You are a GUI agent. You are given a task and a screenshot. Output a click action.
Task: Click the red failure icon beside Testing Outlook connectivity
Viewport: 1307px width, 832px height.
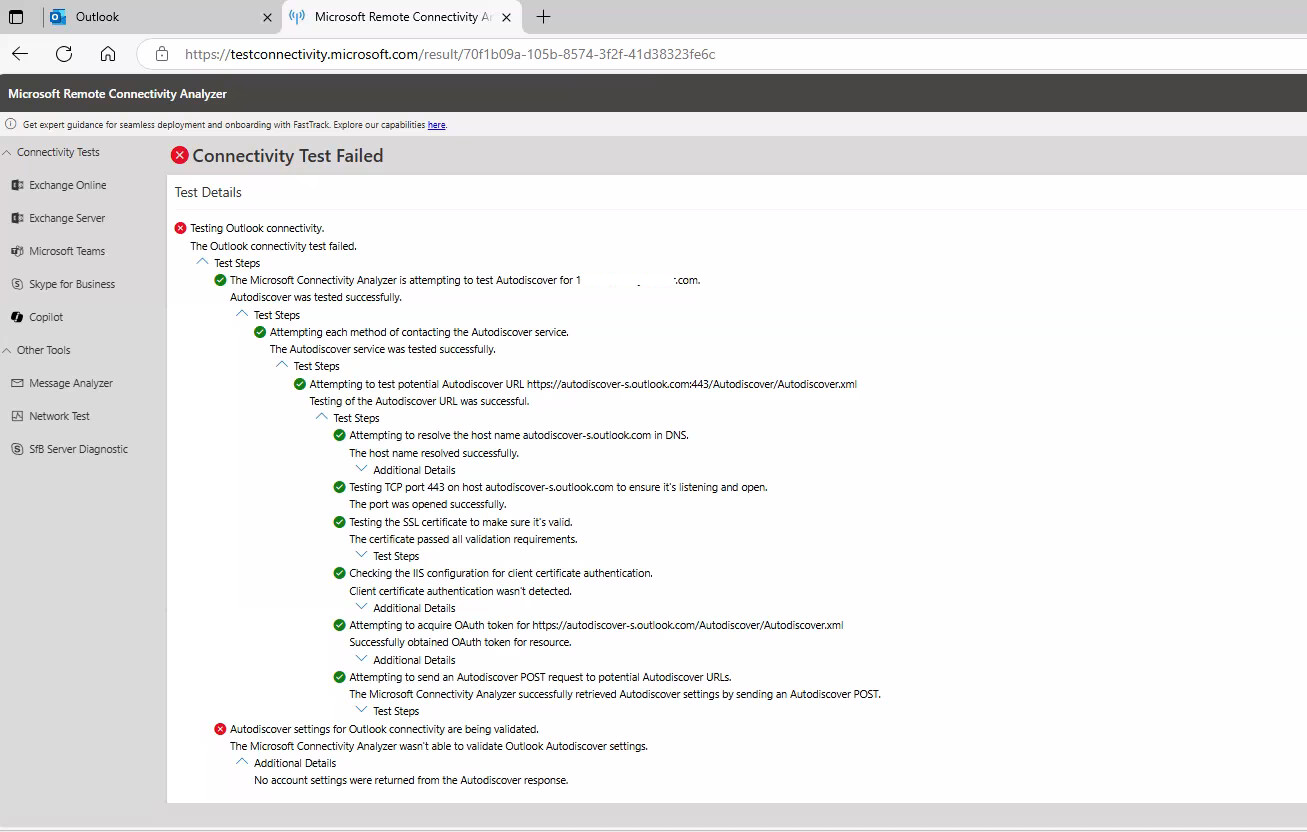pos(180,227)
